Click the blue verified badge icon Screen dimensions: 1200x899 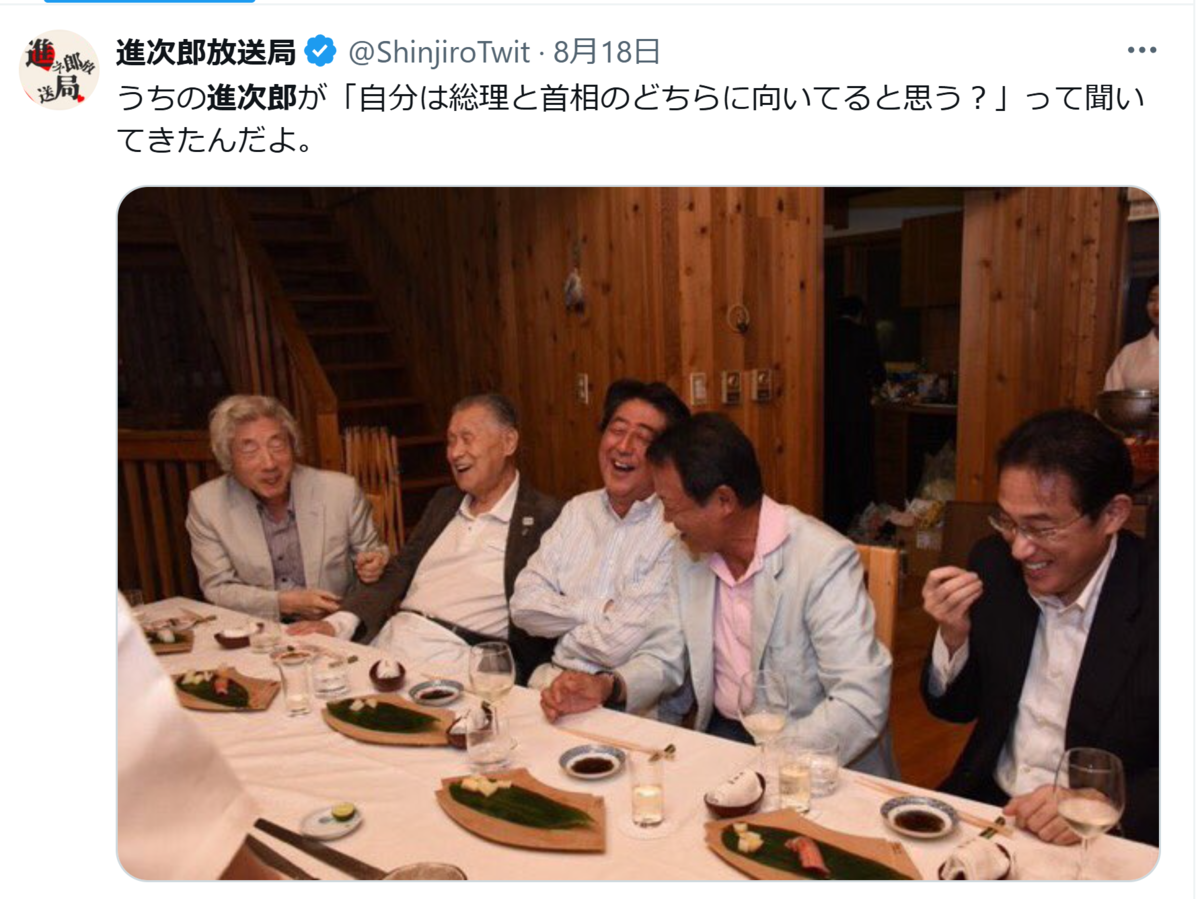pyautogui.click(x=320, y=50)
